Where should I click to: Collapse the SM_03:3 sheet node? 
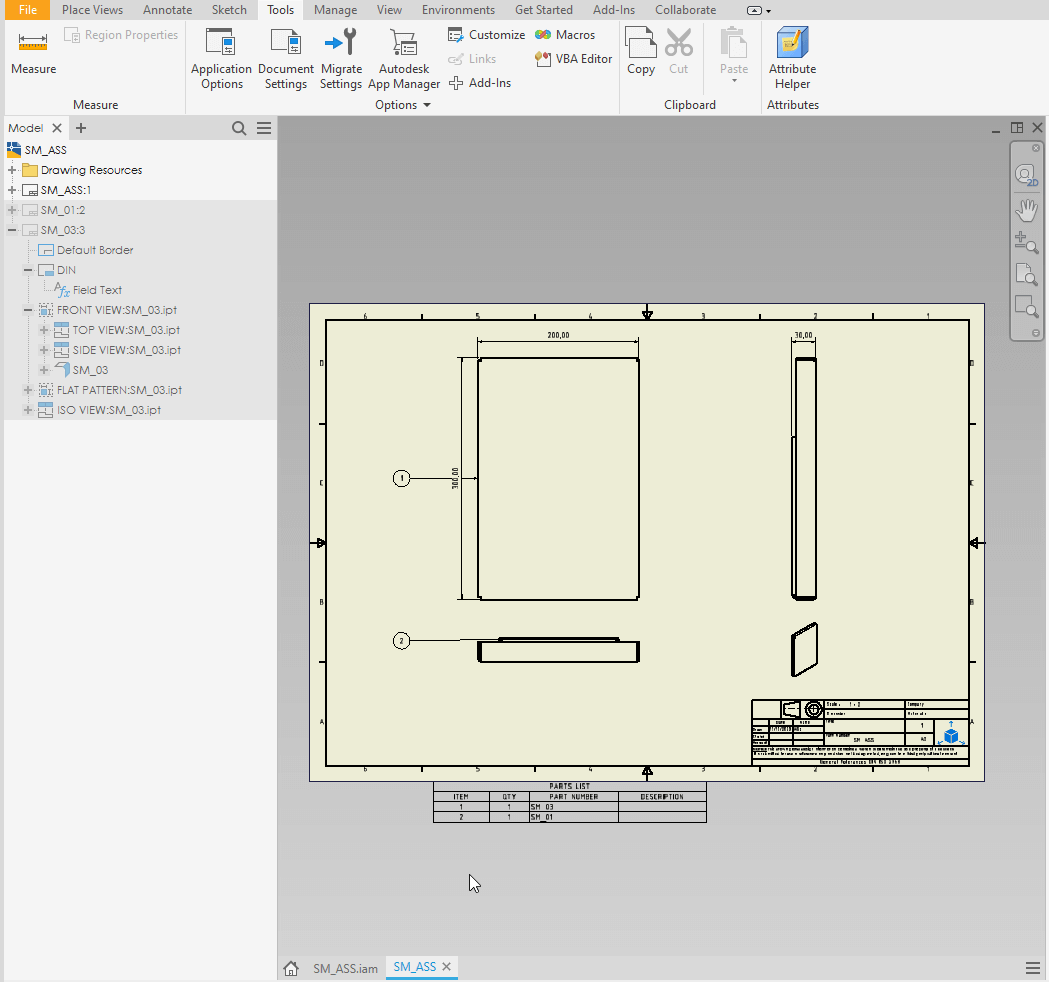point(12,230)
